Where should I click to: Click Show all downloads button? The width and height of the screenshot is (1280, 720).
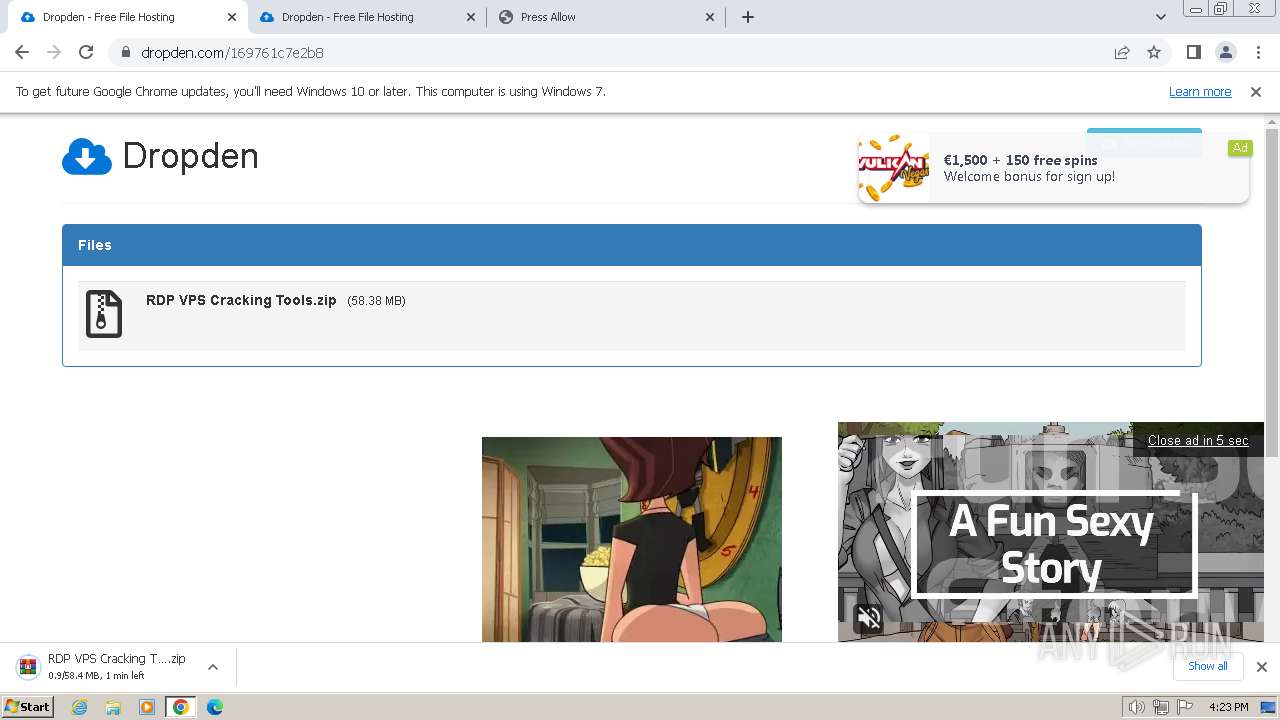tap(1207, 666)
